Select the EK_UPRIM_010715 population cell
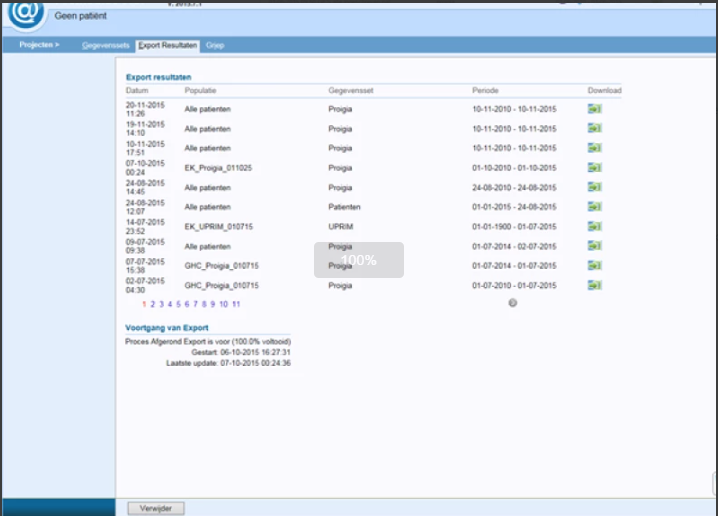 click(x=218, y=227)
